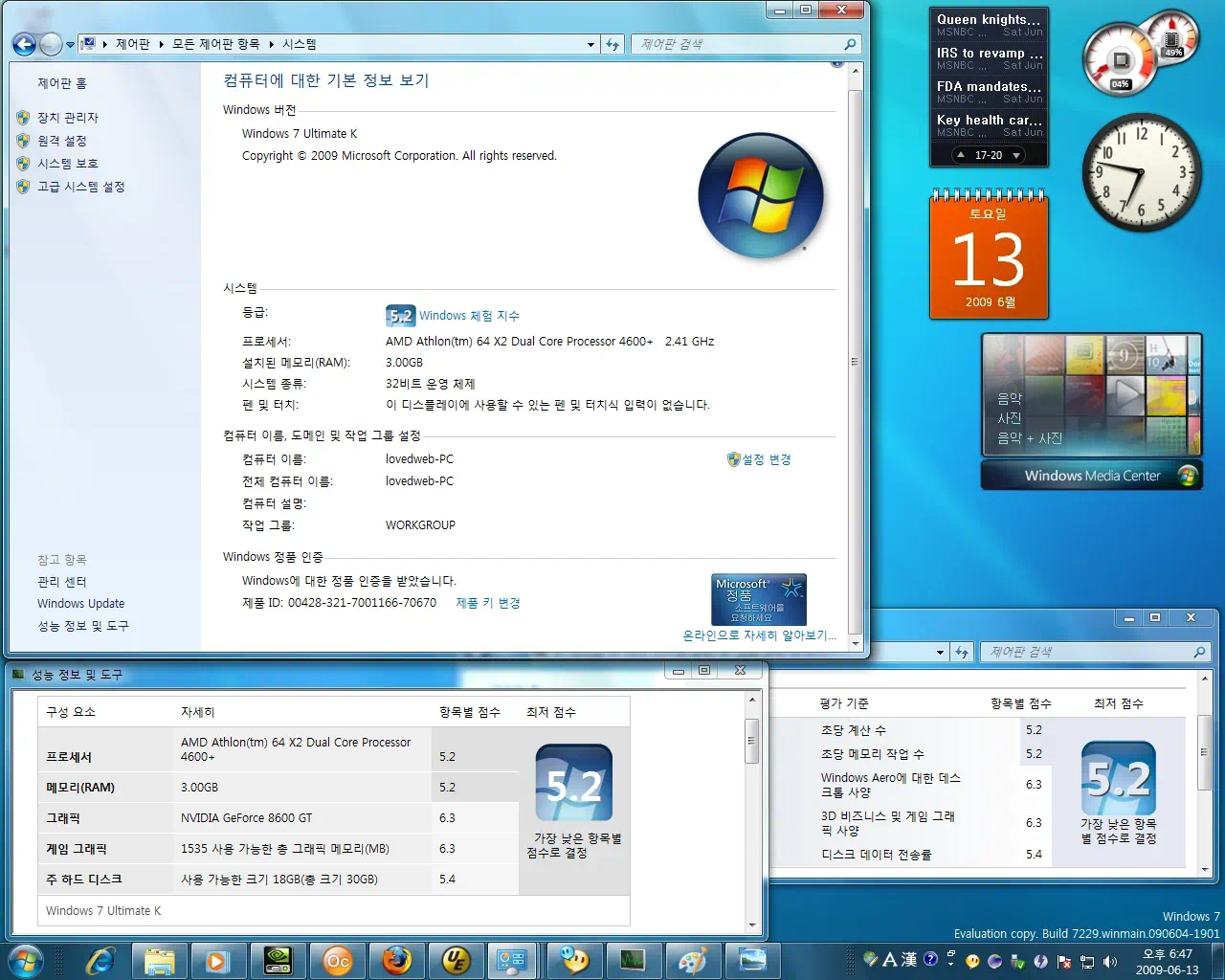Click the CPU meter gadget
The height and width of the screenshot is (980, 1225).
[1121, 62]
